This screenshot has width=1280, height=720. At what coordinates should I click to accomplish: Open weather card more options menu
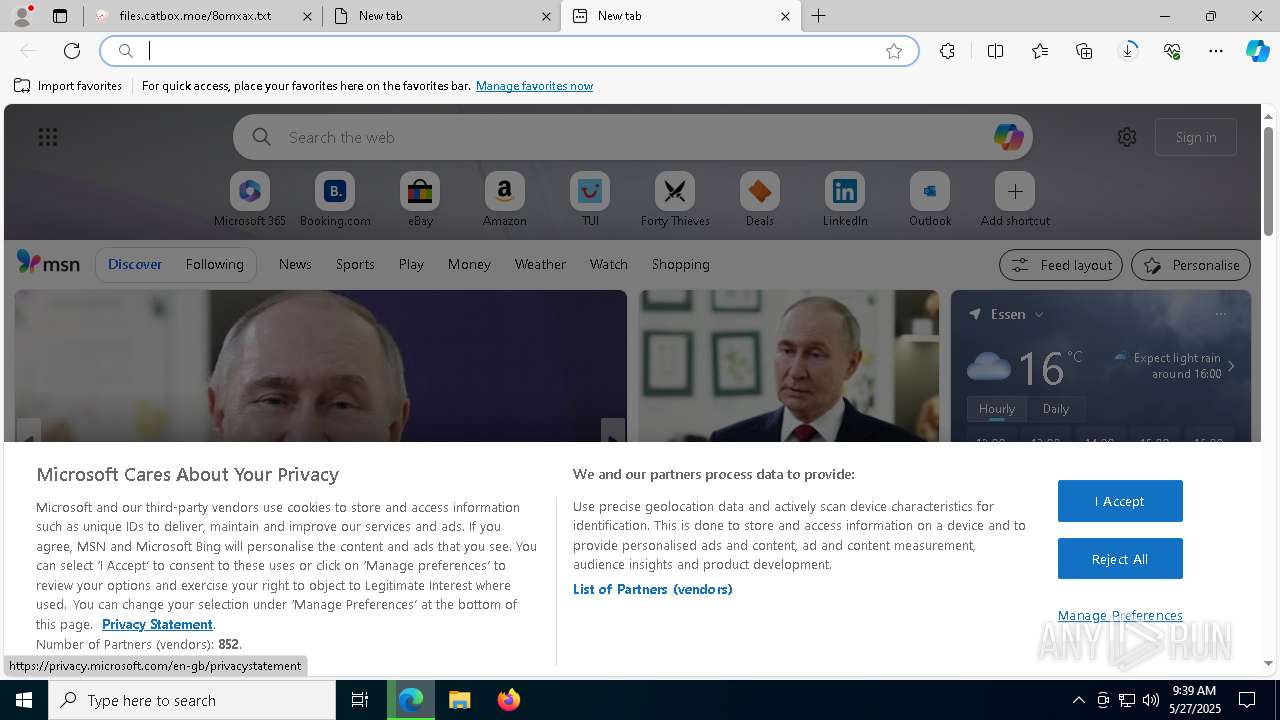(x=1220, y=314)
